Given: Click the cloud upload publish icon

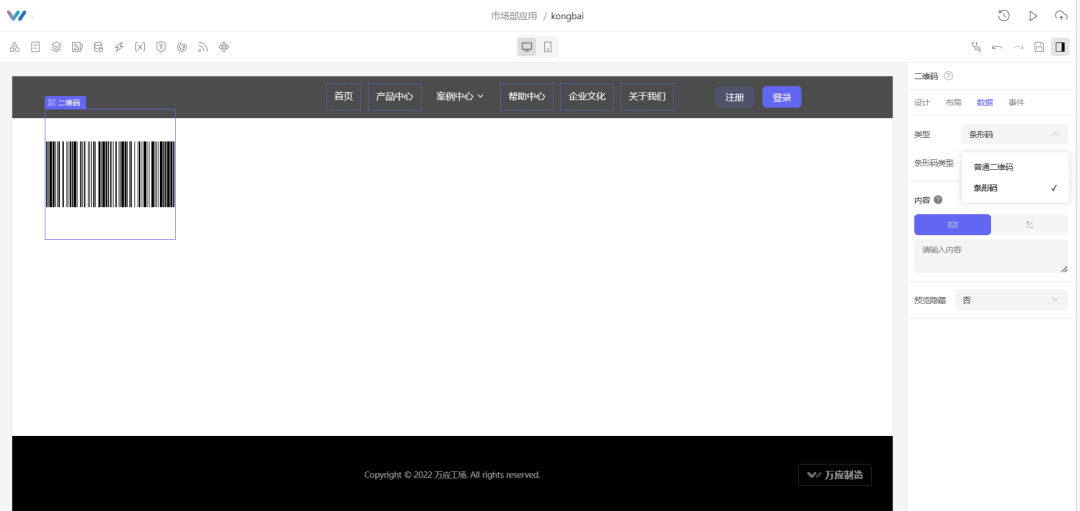Looking at the screenshot, I should [1061, 15].
